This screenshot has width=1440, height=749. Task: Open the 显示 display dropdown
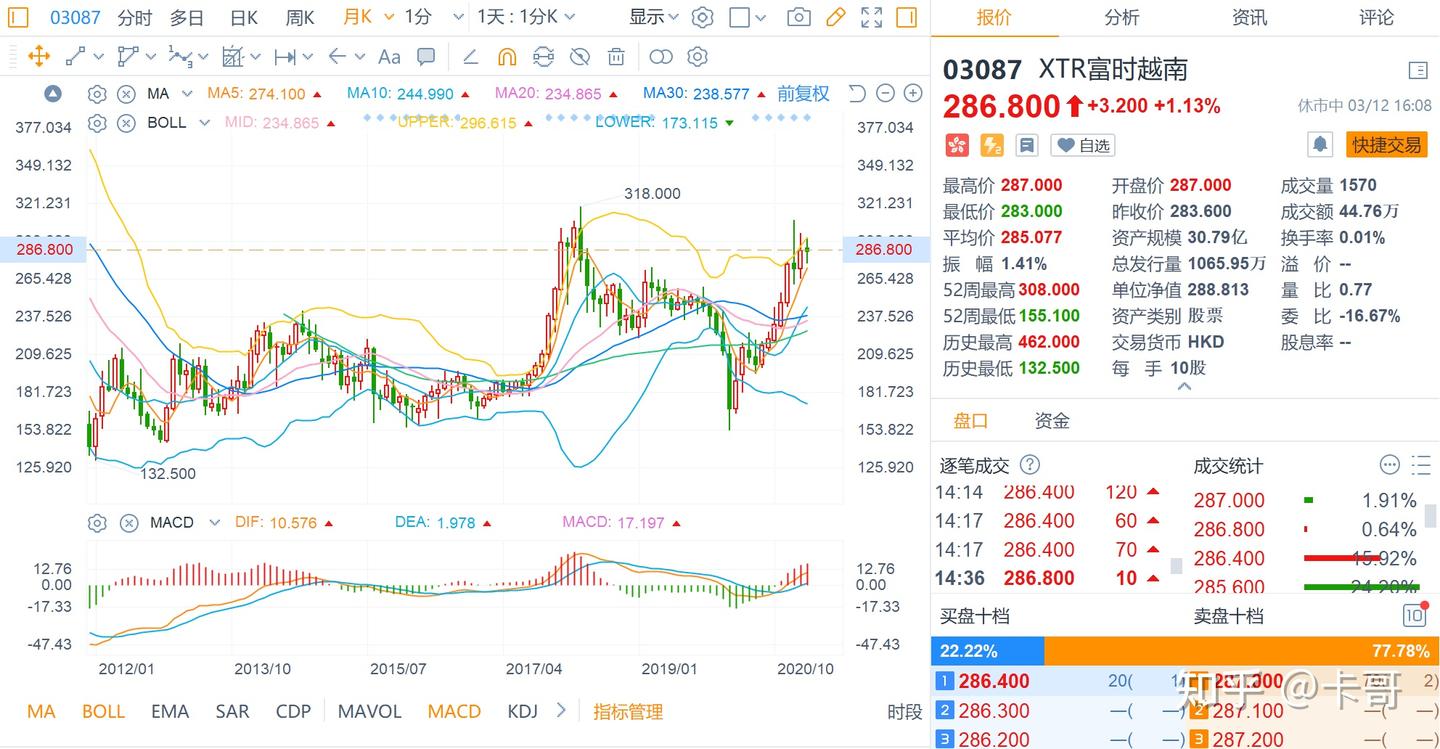[653, 17]
